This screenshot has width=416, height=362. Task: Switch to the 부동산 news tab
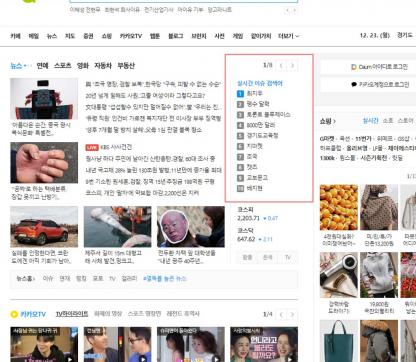click(x=126, y=66)
